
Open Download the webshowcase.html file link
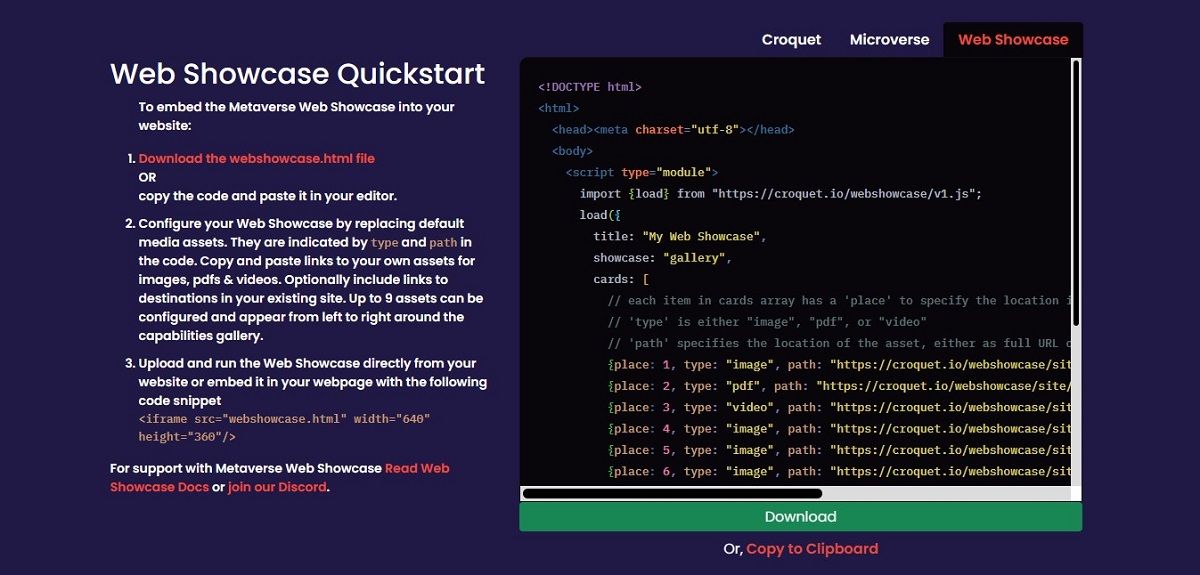[257, 158]
